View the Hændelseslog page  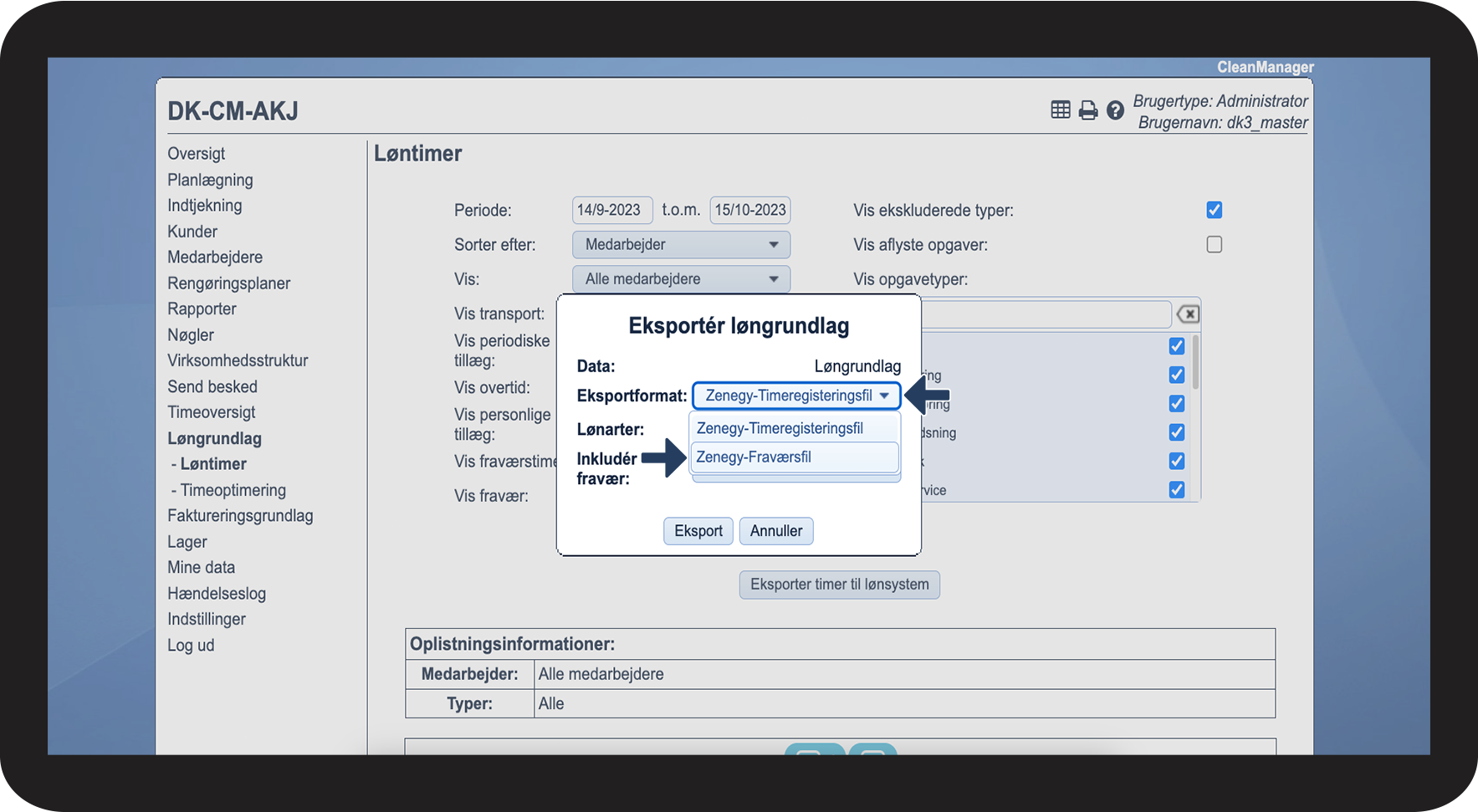pos(217,594)
